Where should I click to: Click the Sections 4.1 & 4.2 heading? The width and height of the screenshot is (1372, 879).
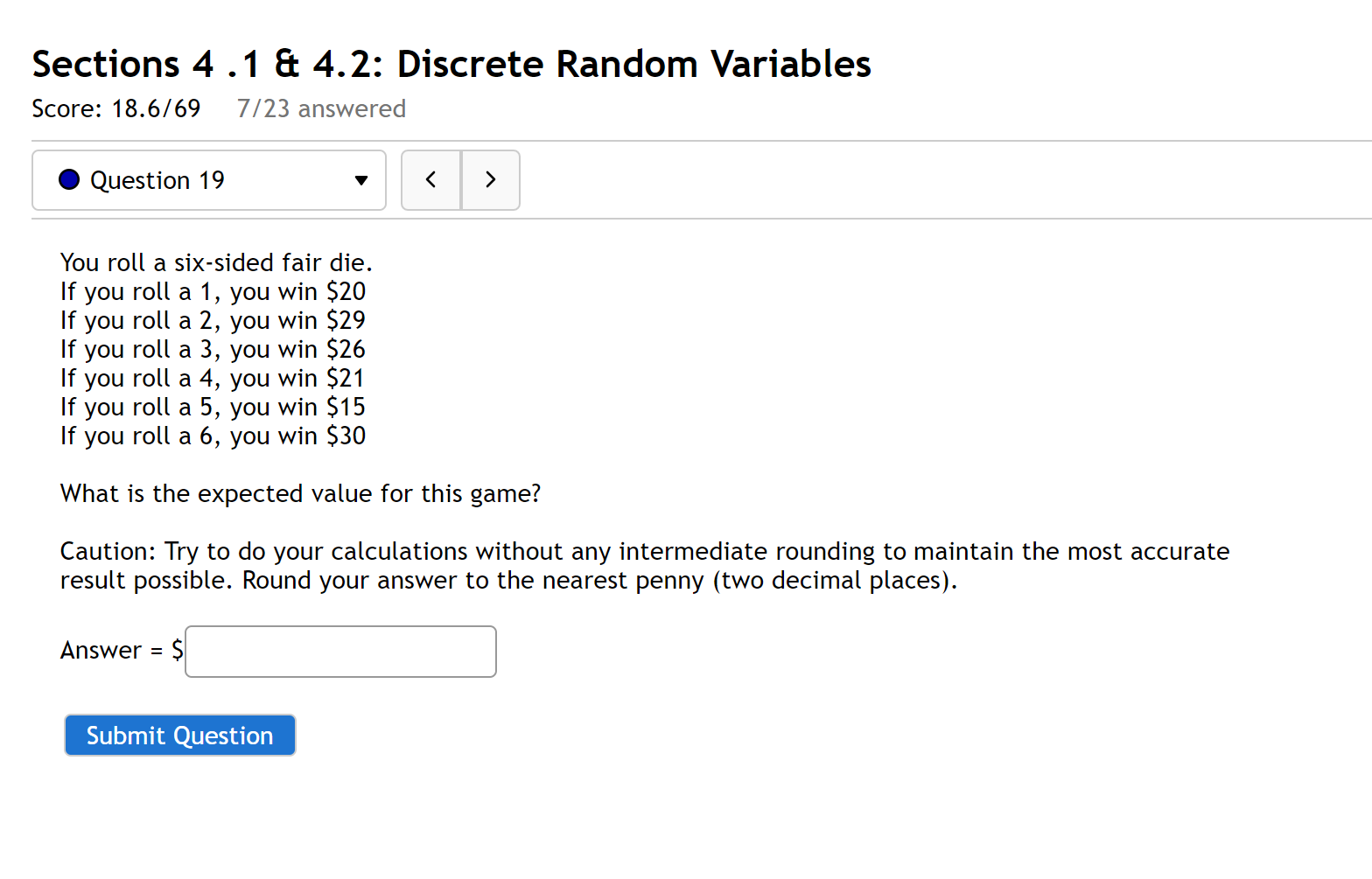tap(451, 63)
